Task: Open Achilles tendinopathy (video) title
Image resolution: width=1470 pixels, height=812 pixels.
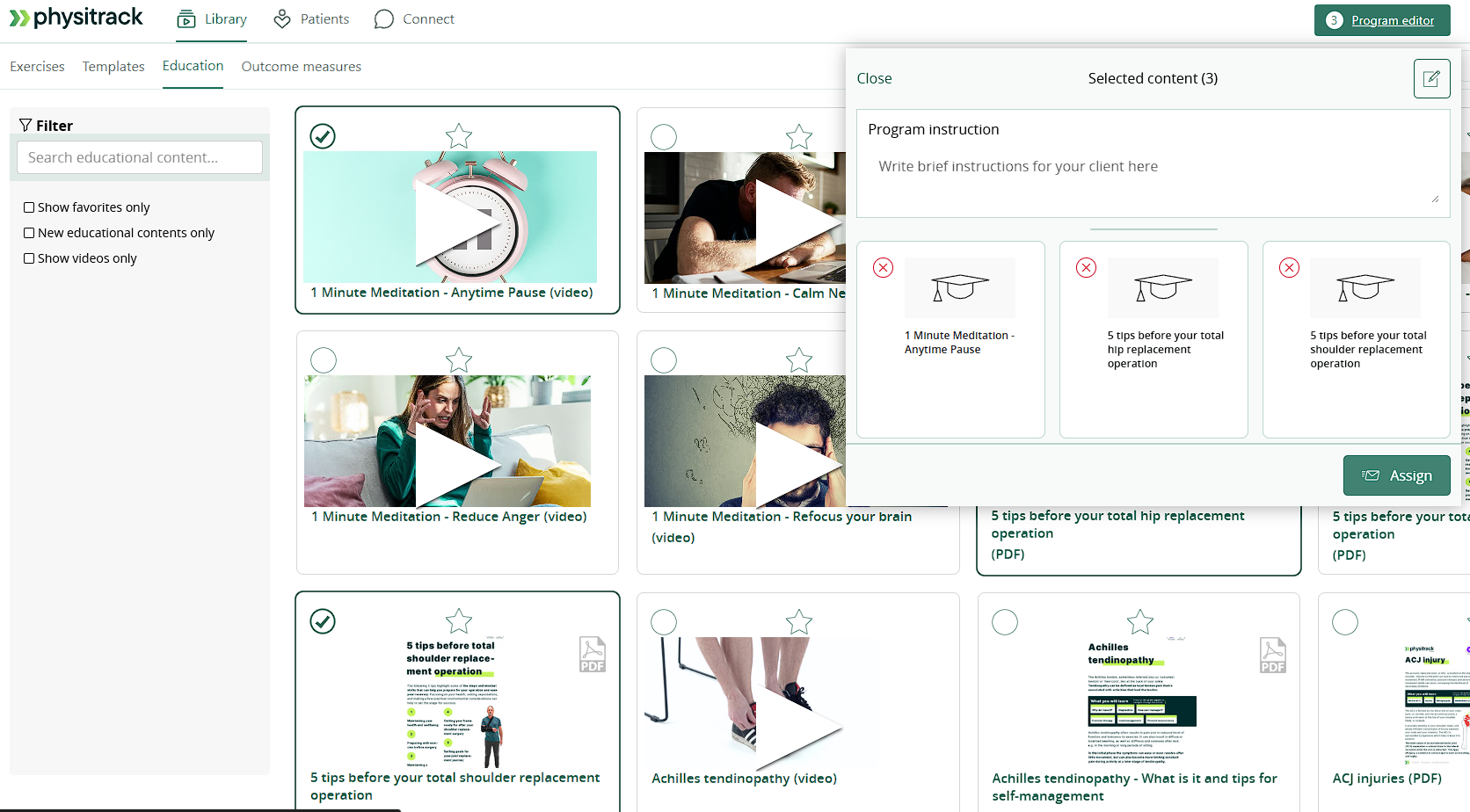Action: coord(744,779)
